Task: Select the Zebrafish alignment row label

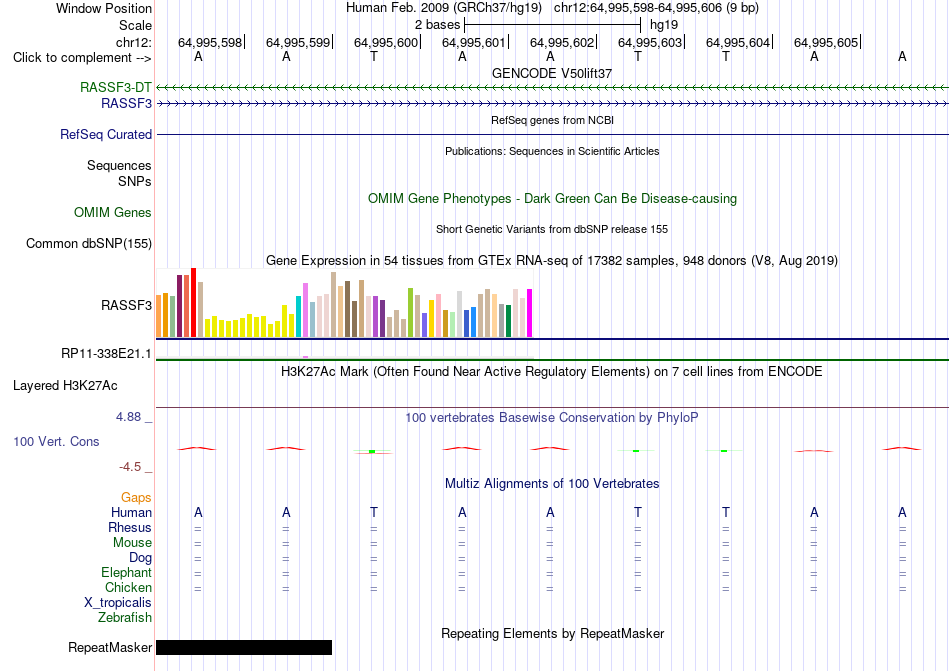Action: (x=125, y=618)
